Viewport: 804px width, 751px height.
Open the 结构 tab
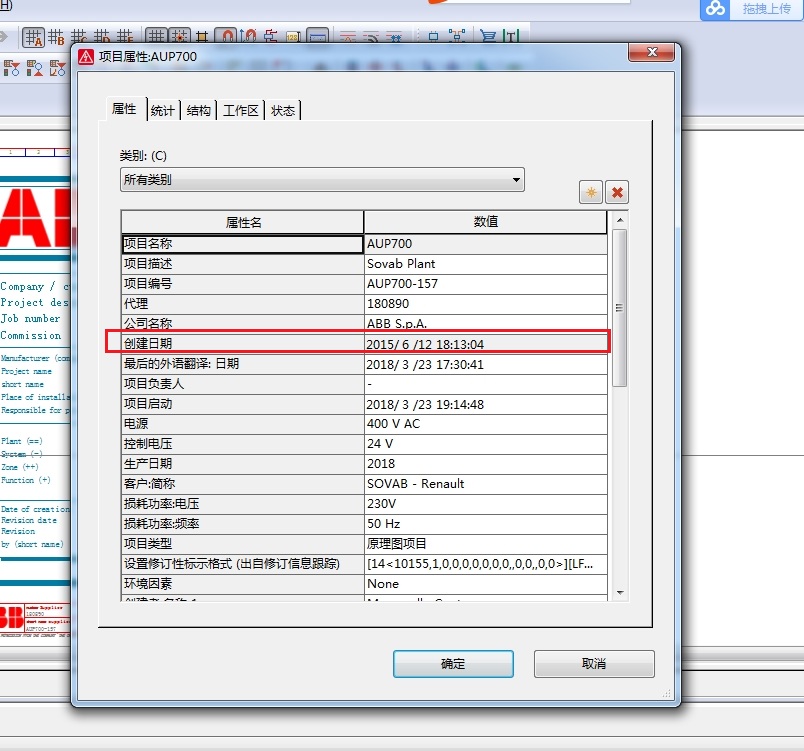[199, 111]
